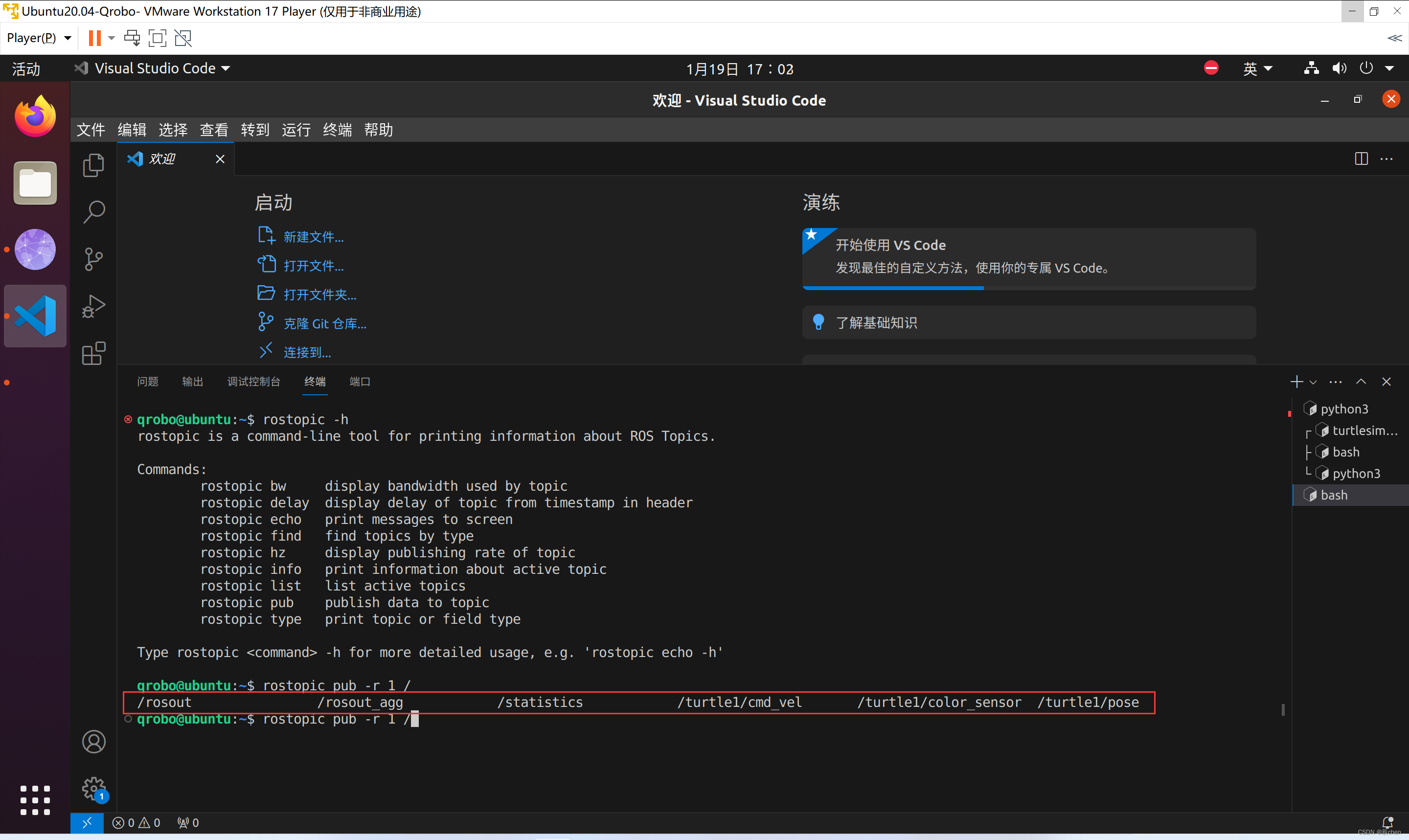The height and width of the screenshot is (840, 1409).
Task: Click the remote window indicator in status bar
Action: coord(87,822)
